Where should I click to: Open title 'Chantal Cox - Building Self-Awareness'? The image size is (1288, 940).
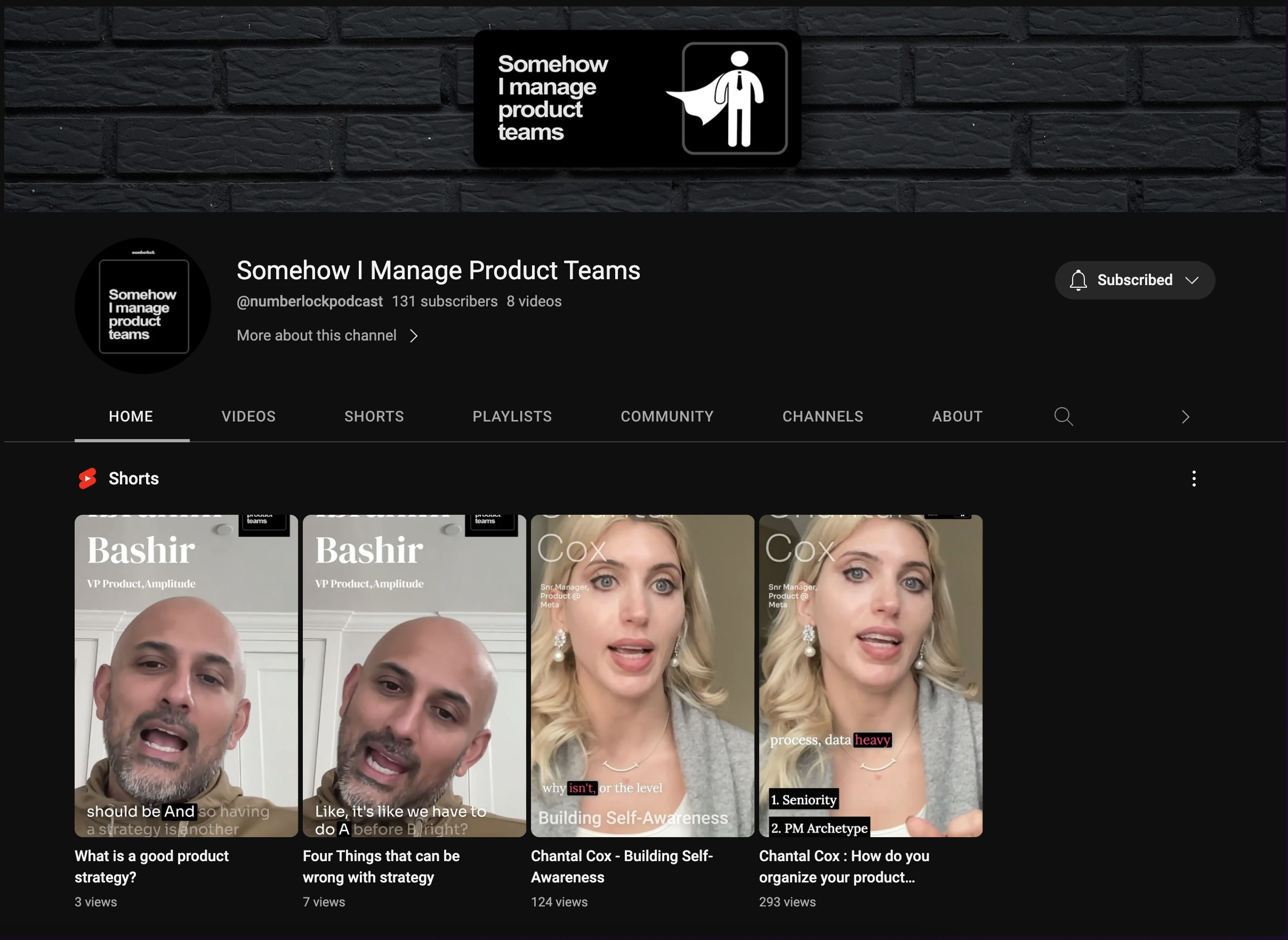(622, 866)
